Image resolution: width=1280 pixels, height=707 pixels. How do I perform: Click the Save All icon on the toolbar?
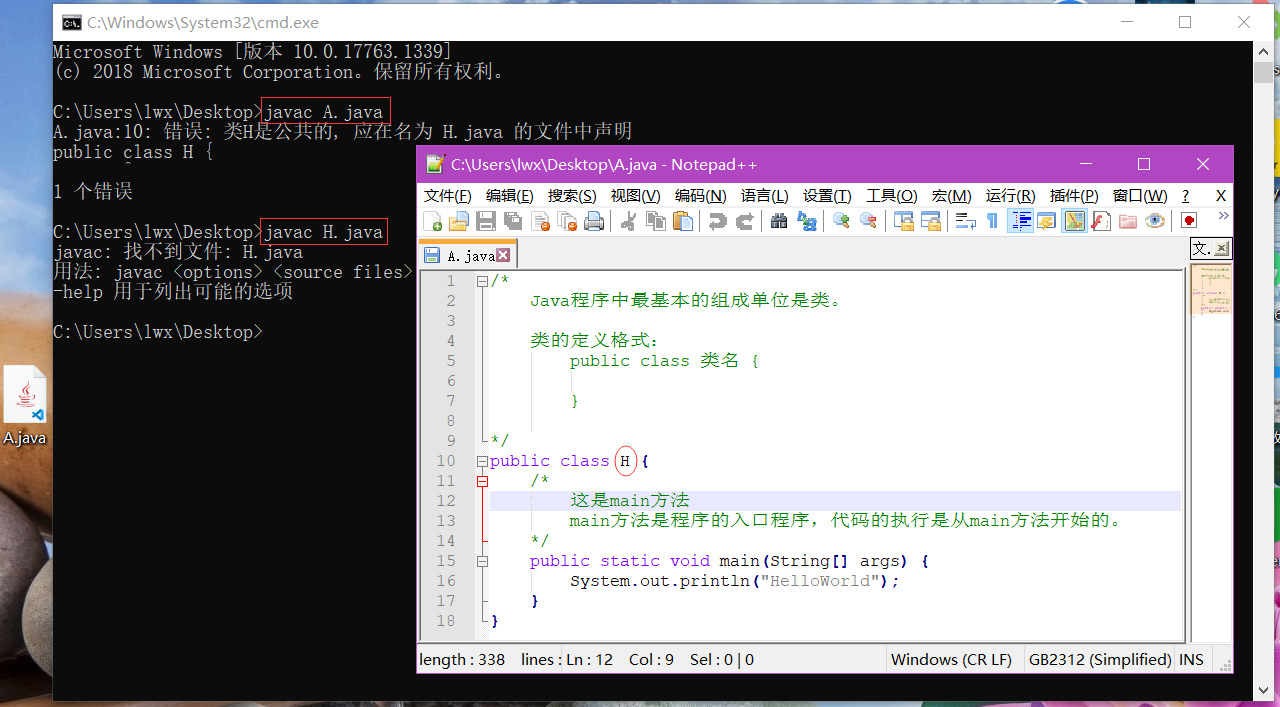coord(514,222)
